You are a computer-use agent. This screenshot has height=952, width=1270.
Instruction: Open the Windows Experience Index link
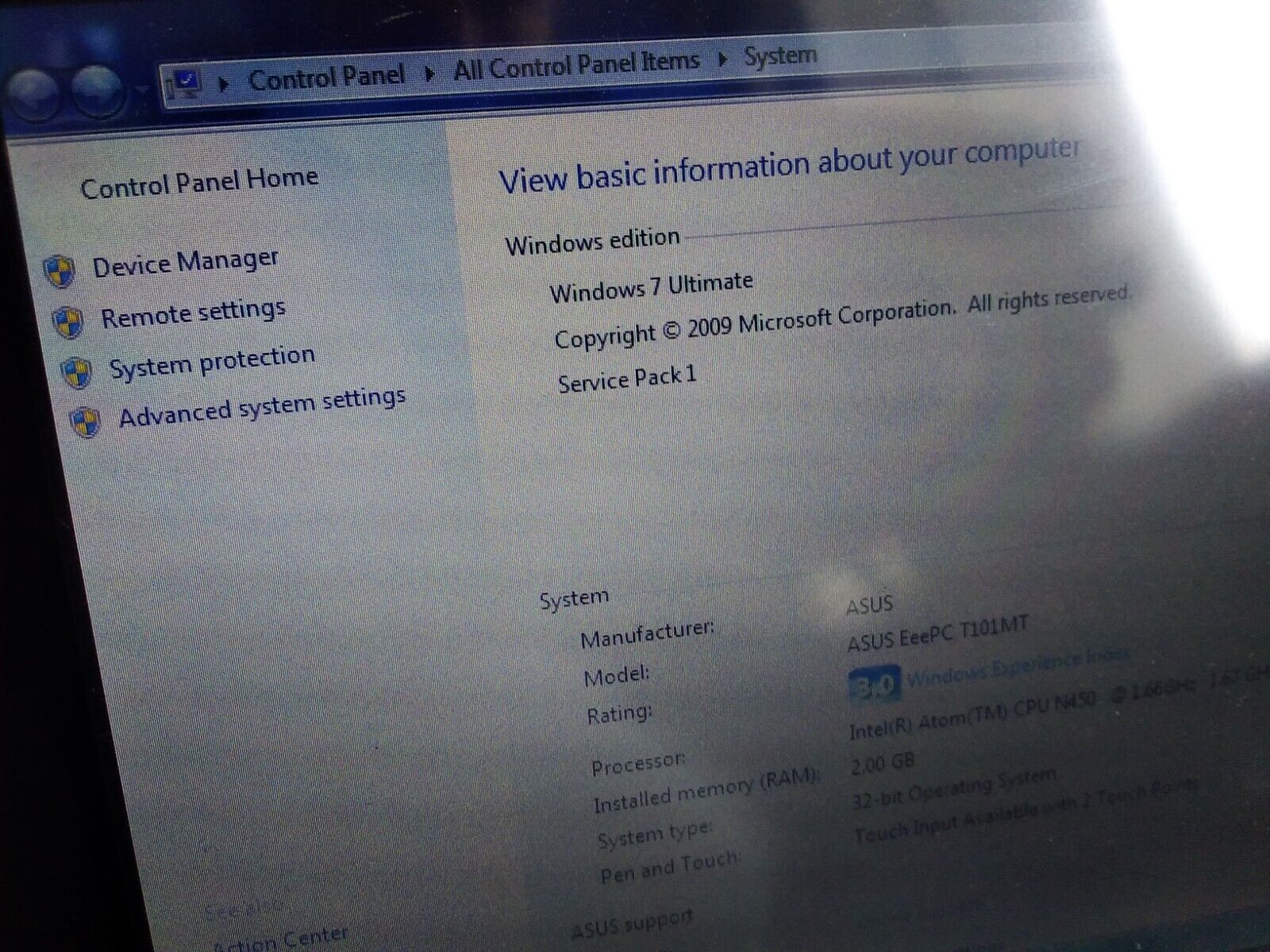[1018, 666]
